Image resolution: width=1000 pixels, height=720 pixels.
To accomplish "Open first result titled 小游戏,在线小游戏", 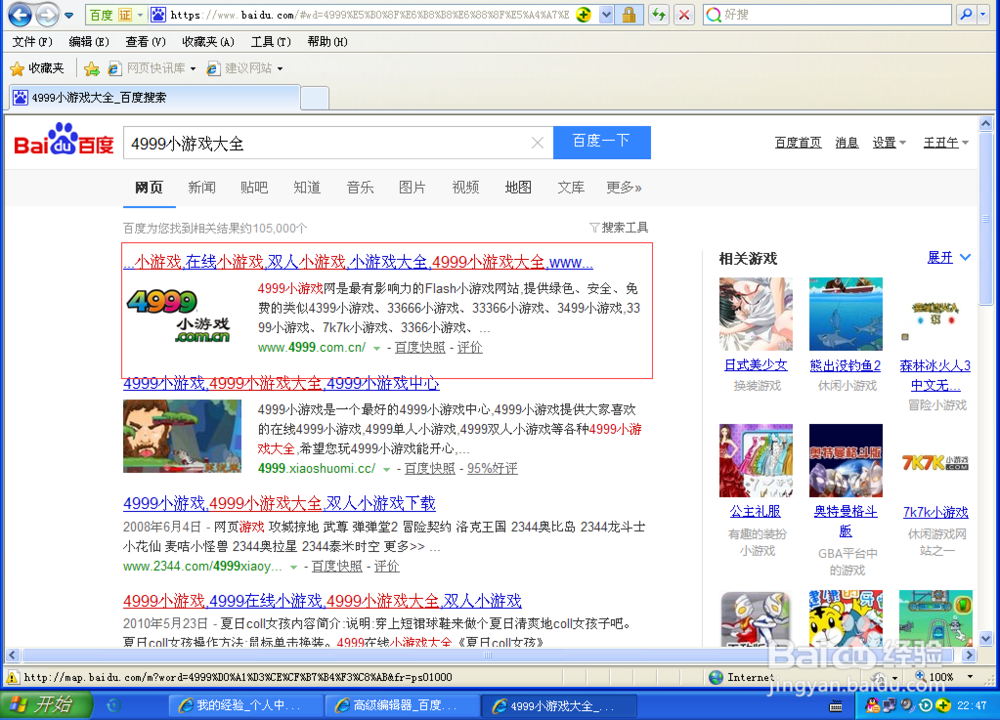I will pos(358,261).
